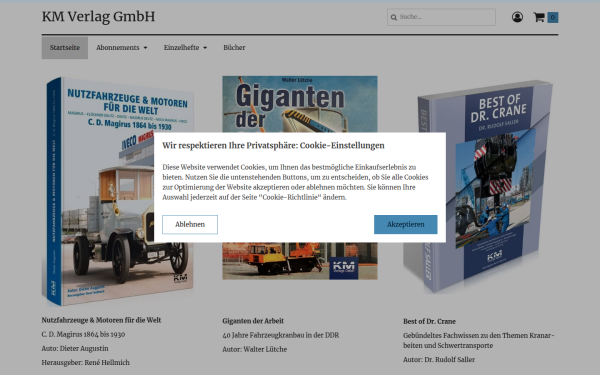Click text 'Auto: Dieter Augustin'
The width and height of the screenshot is (600, 375).
(75, 349)
